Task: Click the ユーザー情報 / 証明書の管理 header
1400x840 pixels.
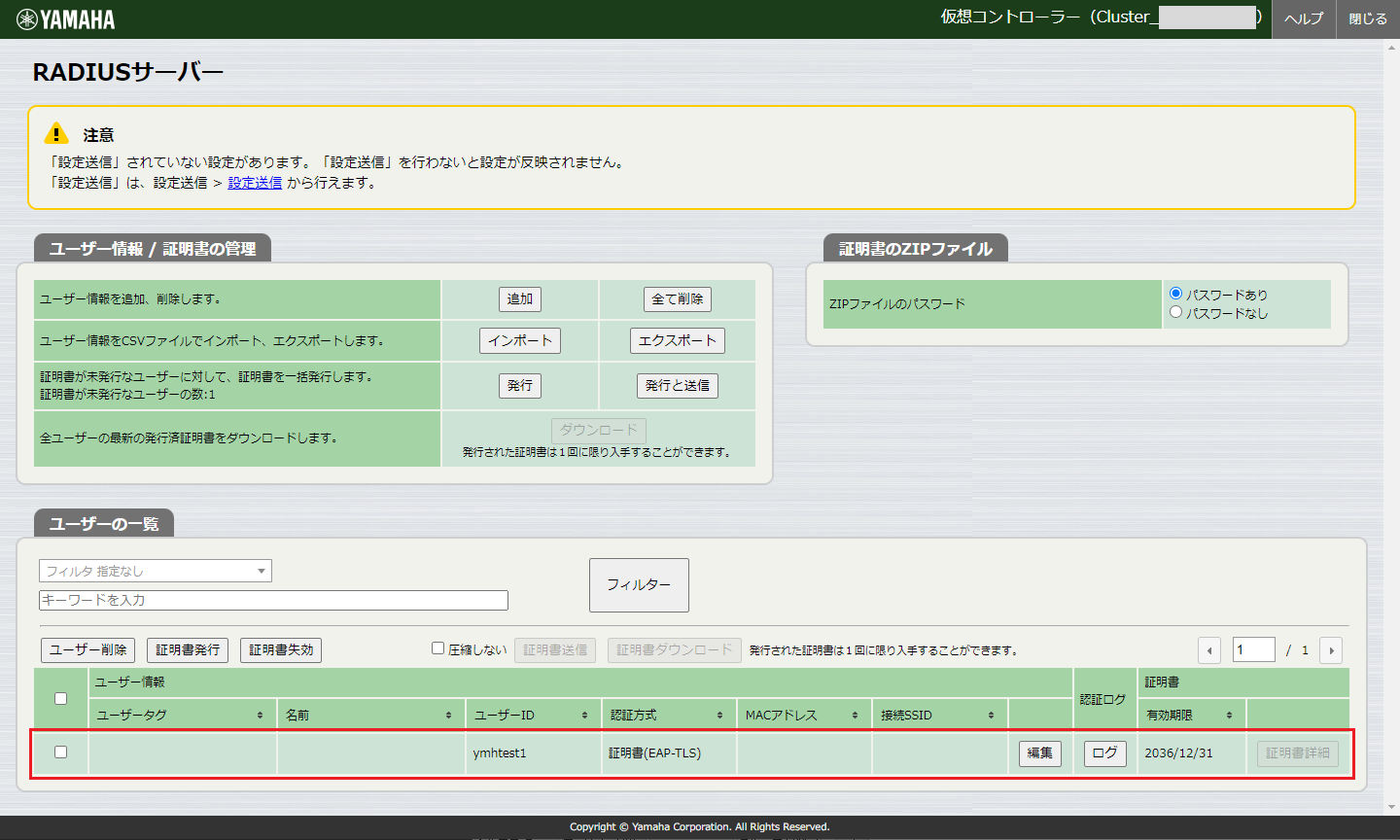Action: [x=153, y=249]
